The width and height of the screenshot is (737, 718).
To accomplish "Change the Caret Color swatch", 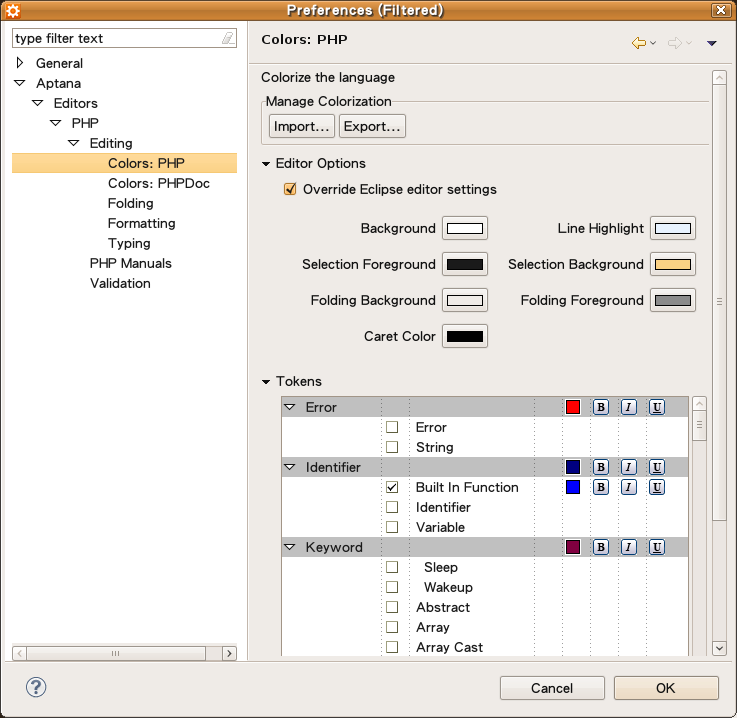I will 465,336.
